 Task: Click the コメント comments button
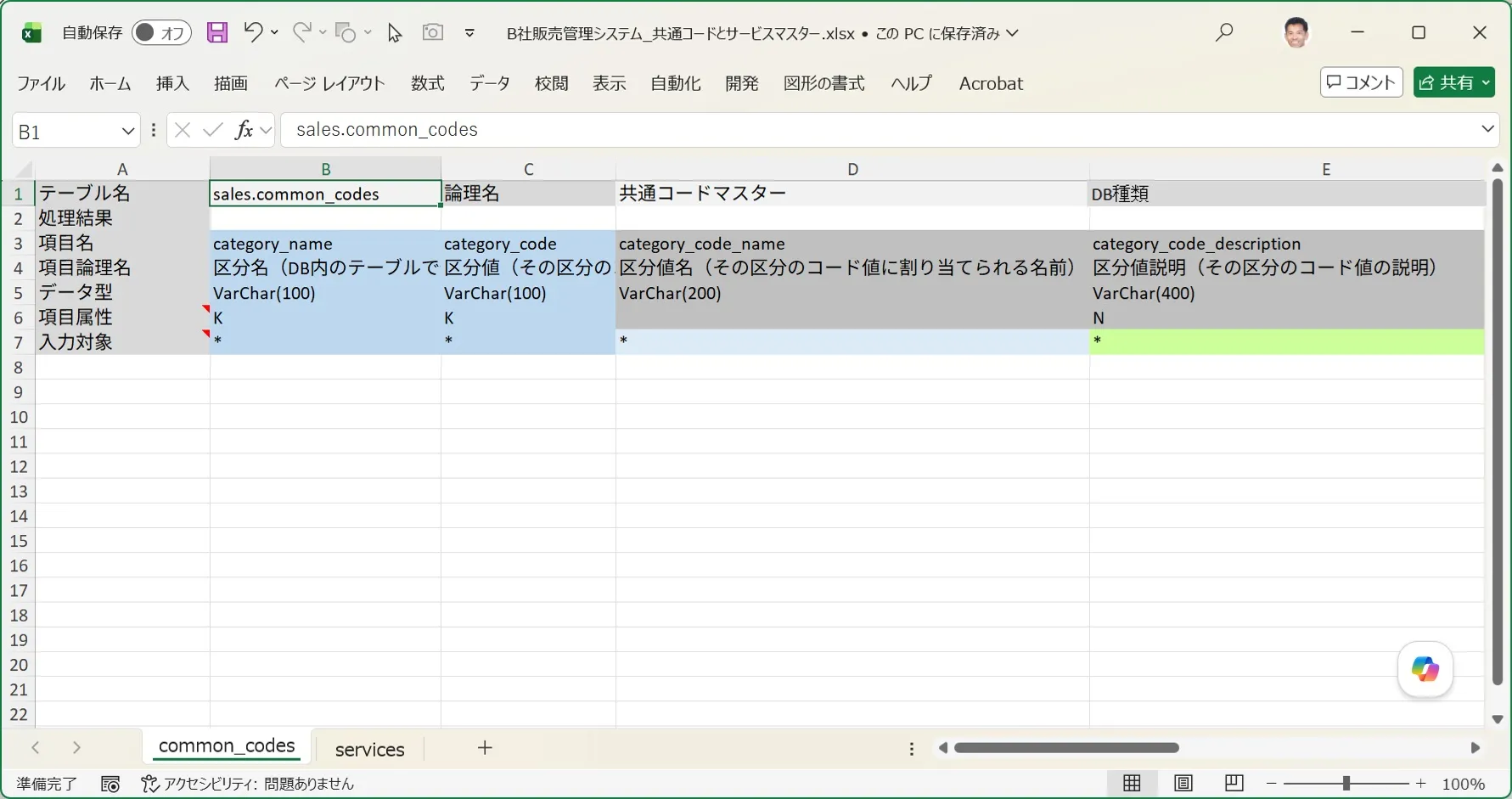click(1362, 82)
